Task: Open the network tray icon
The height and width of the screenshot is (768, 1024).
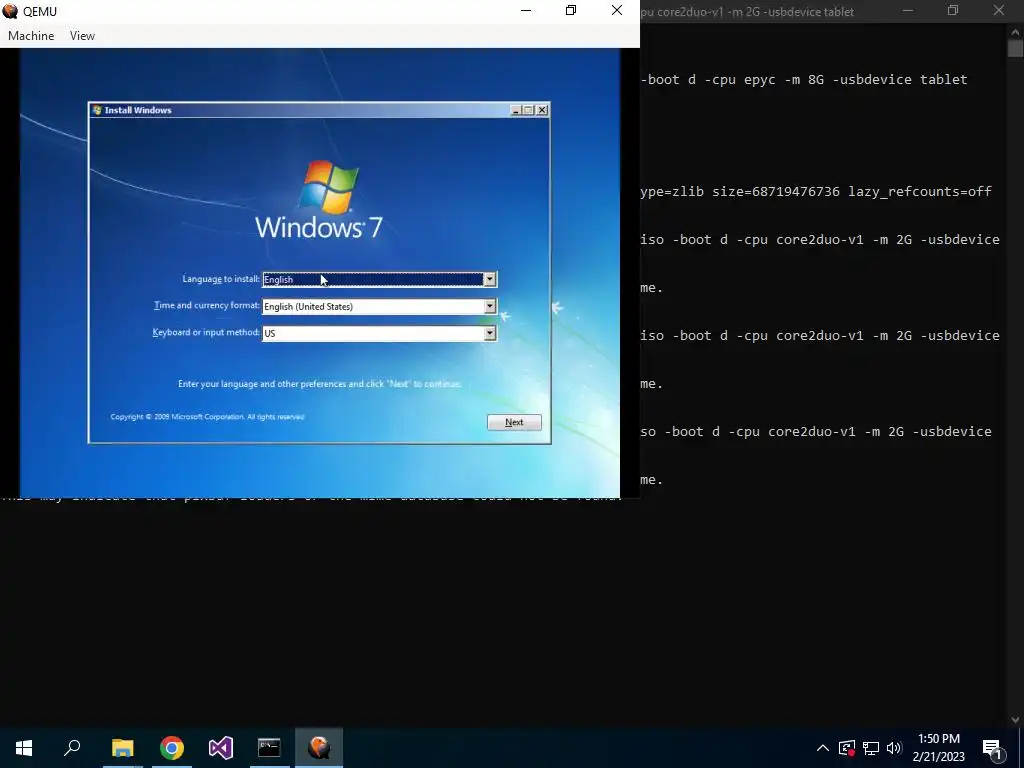Action: click(871, 748)
